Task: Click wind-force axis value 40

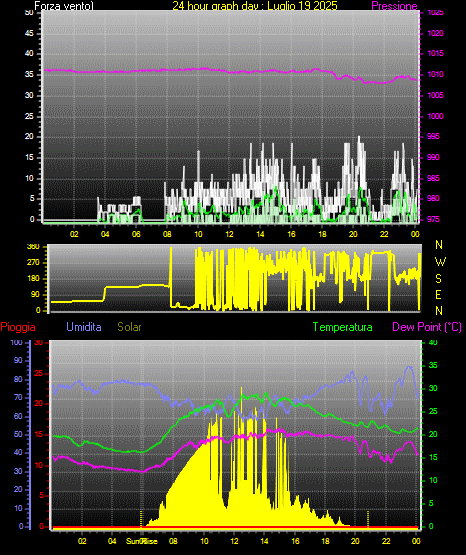Action: point(29,53)
